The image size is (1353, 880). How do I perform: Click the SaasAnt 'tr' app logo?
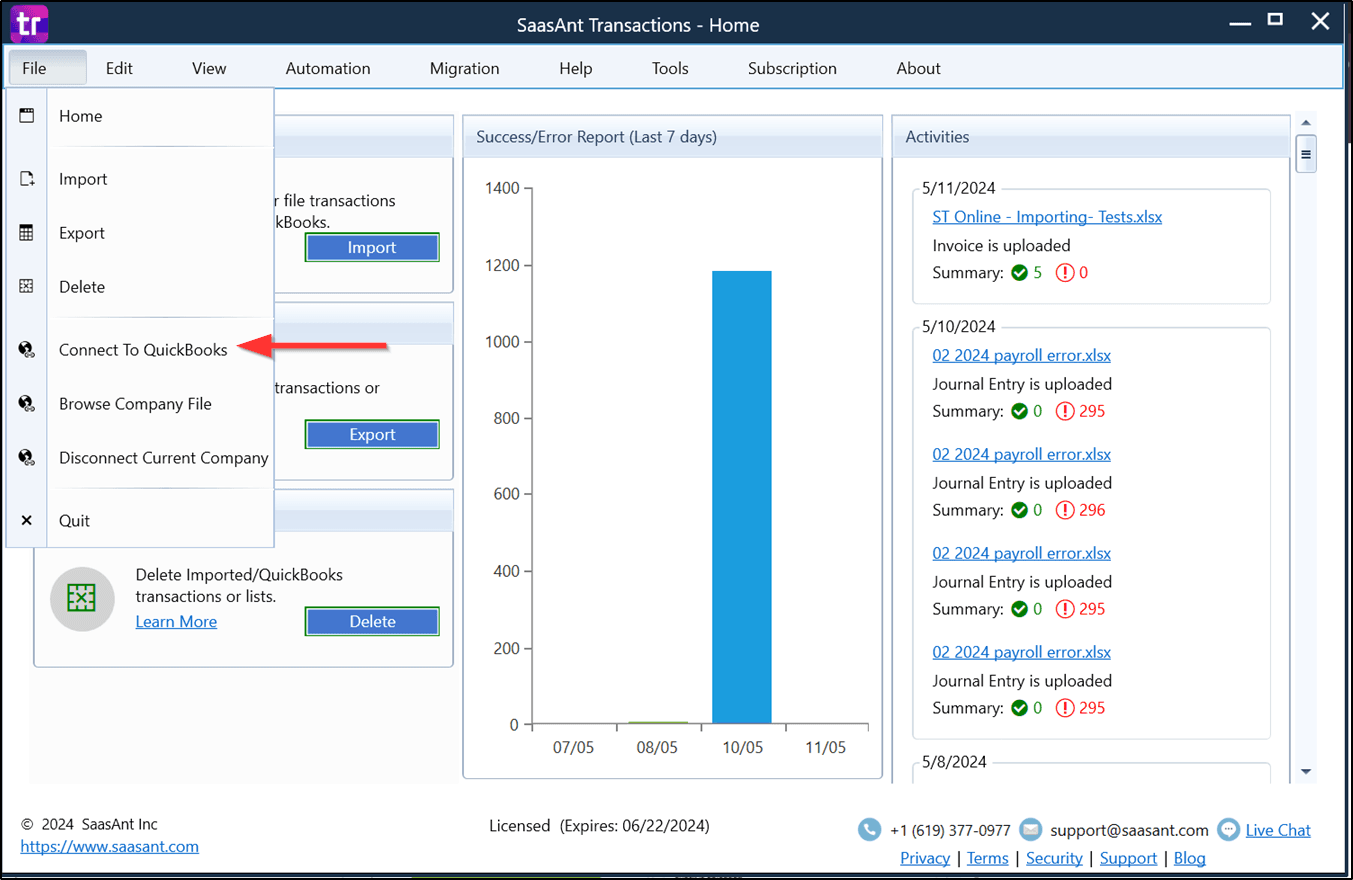[x=29, y=23]
